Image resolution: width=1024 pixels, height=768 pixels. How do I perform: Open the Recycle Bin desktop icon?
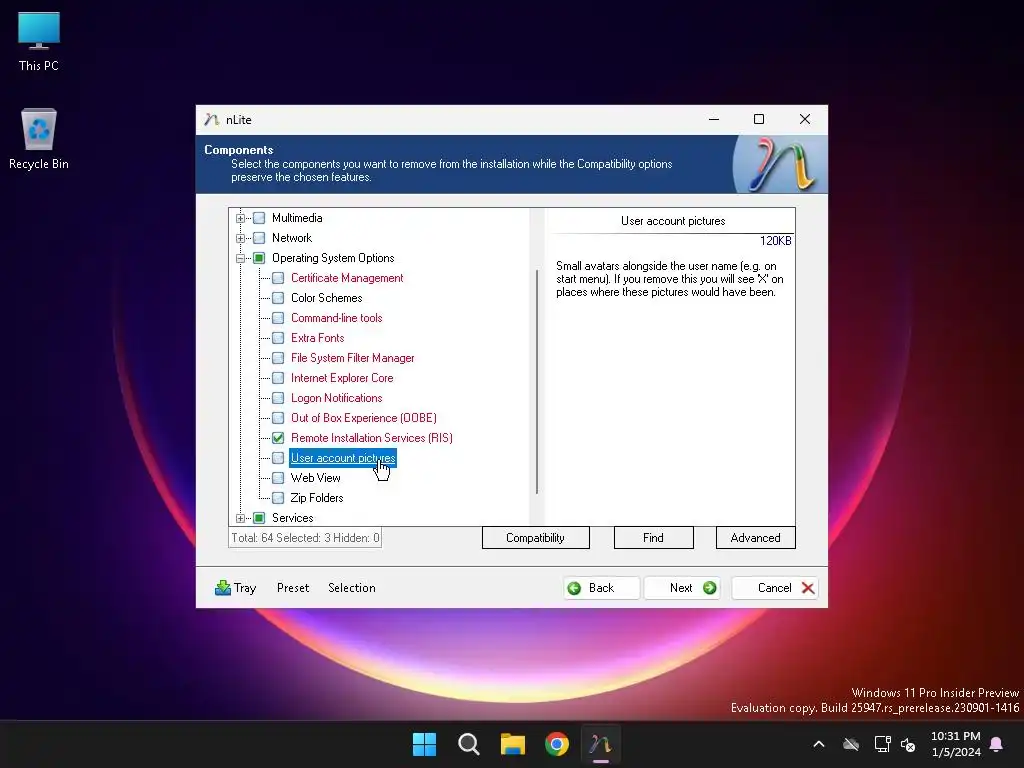(39, 138)
